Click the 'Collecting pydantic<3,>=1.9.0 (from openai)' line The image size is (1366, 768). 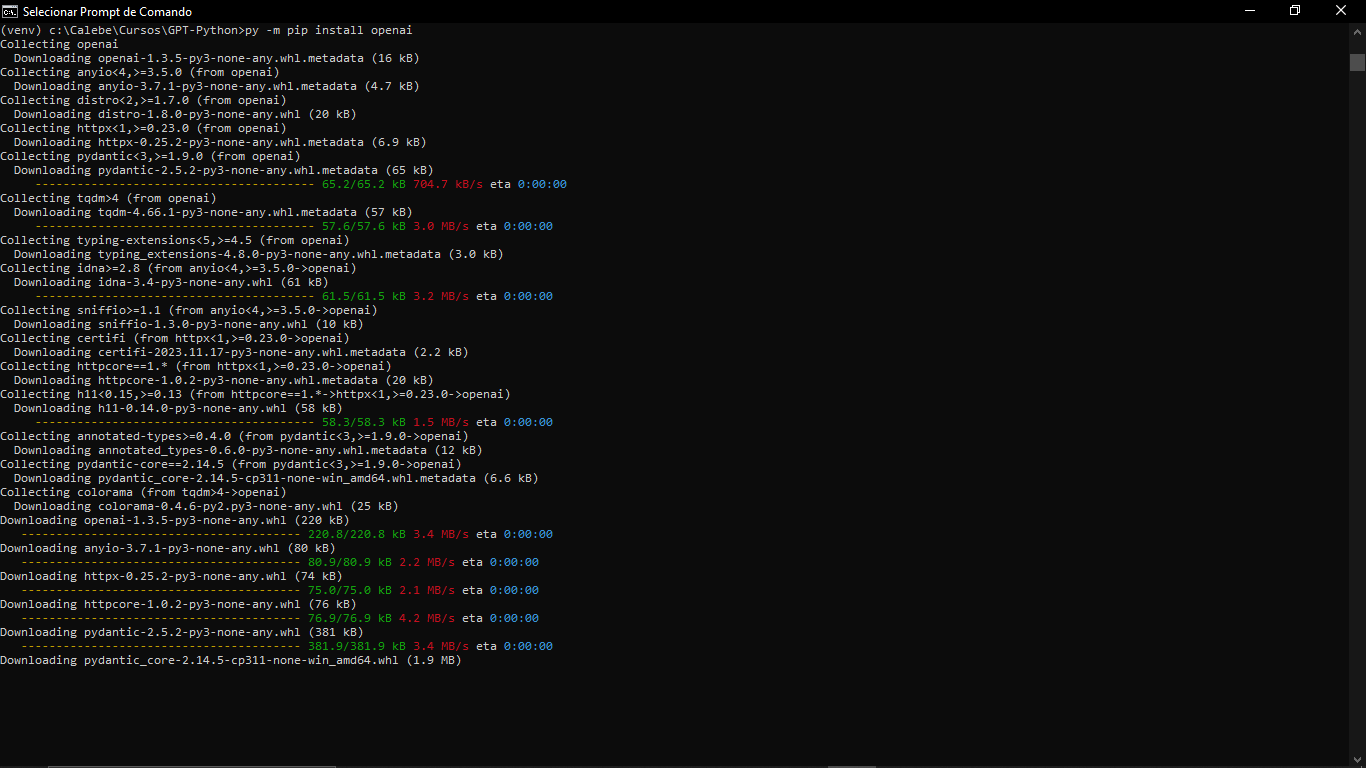pyautogui.click(x=150, y=156)
